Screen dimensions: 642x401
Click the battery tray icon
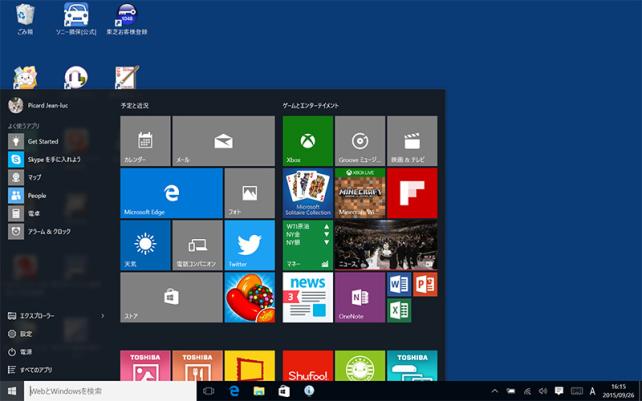point(511,391)
